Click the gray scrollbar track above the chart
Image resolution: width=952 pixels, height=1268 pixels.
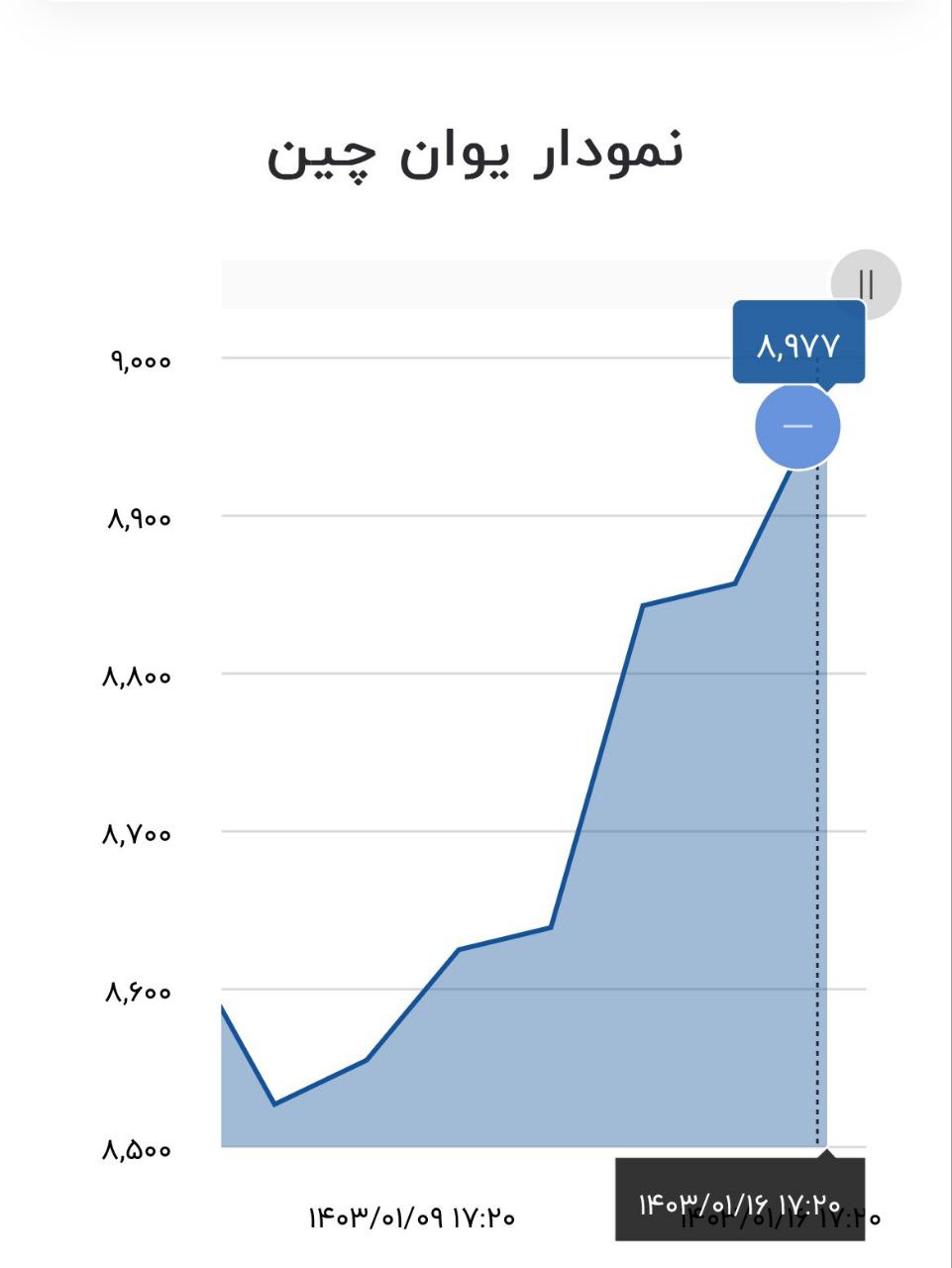point(525,284)
